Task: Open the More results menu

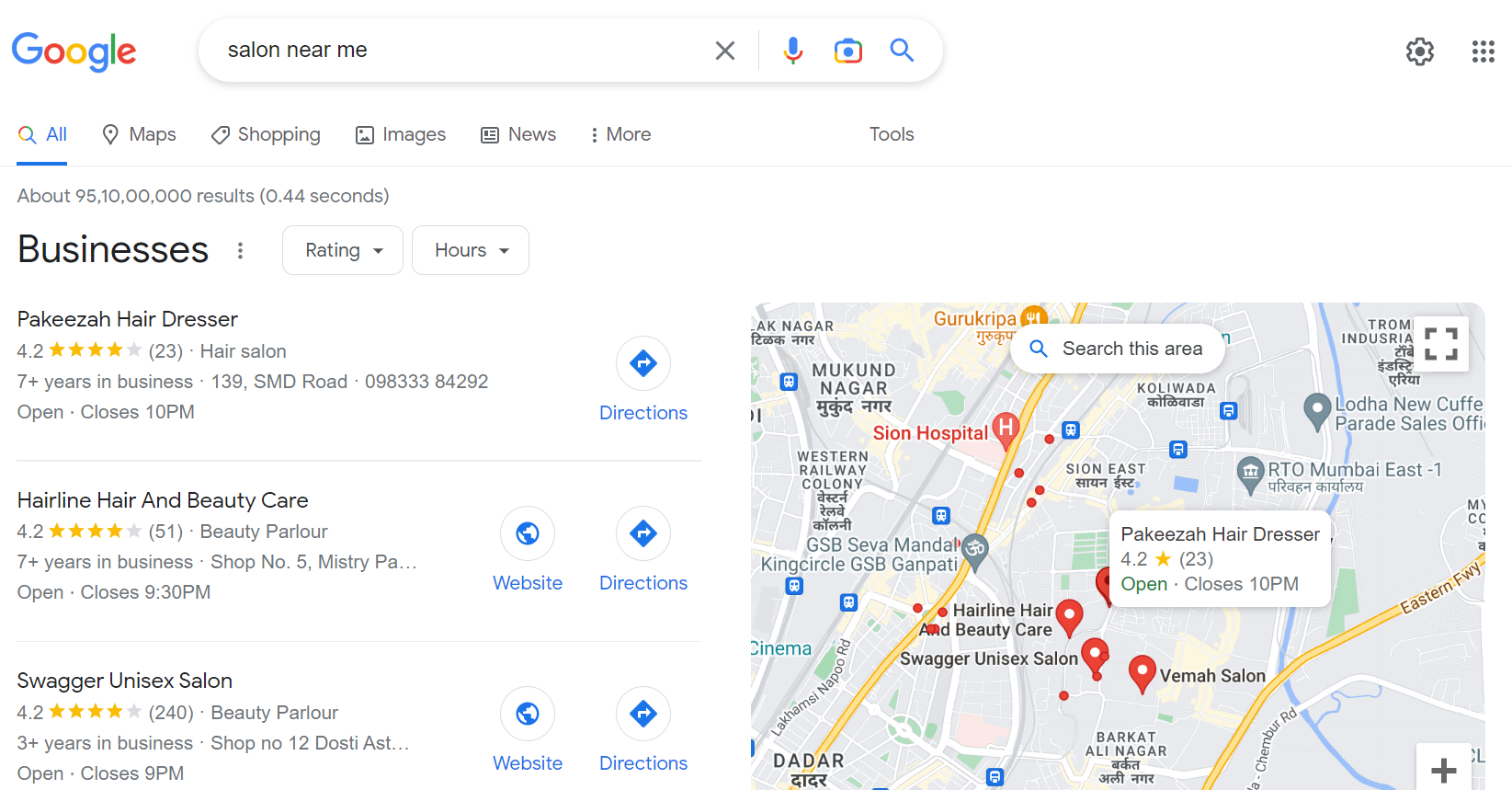Action: coord(620,134)
